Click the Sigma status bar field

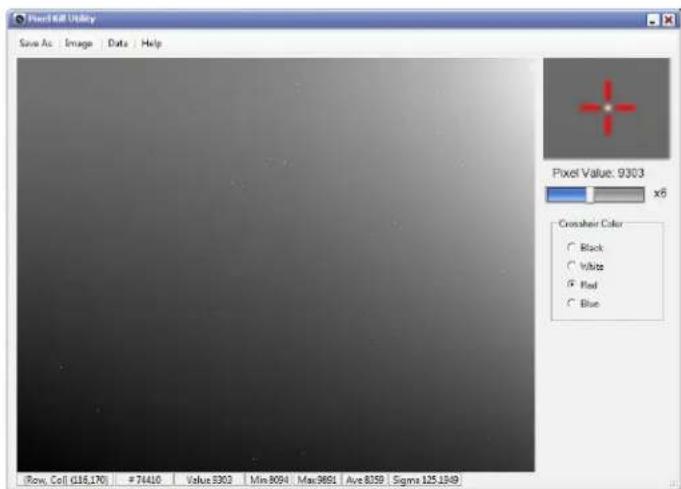tap(425, 480)
